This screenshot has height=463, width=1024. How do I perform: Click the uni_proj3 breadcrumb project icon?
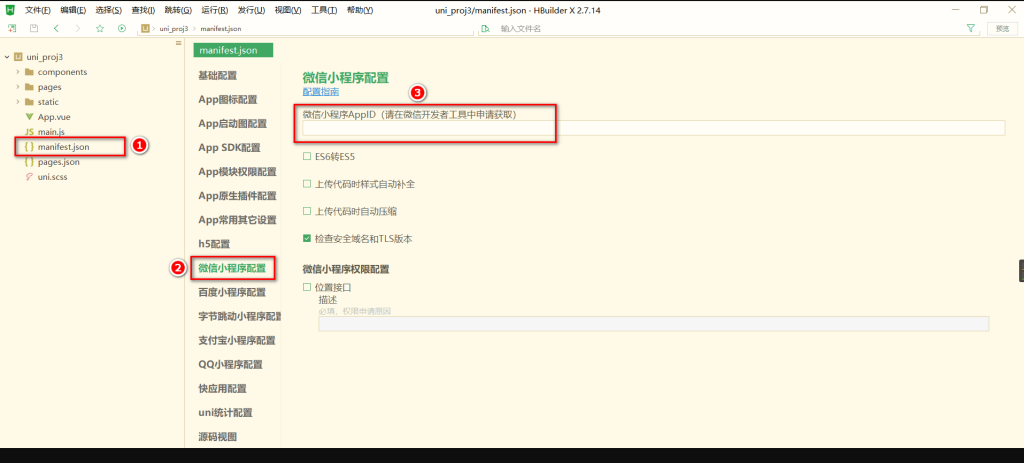pyautogui.click(x=146, y=29)
